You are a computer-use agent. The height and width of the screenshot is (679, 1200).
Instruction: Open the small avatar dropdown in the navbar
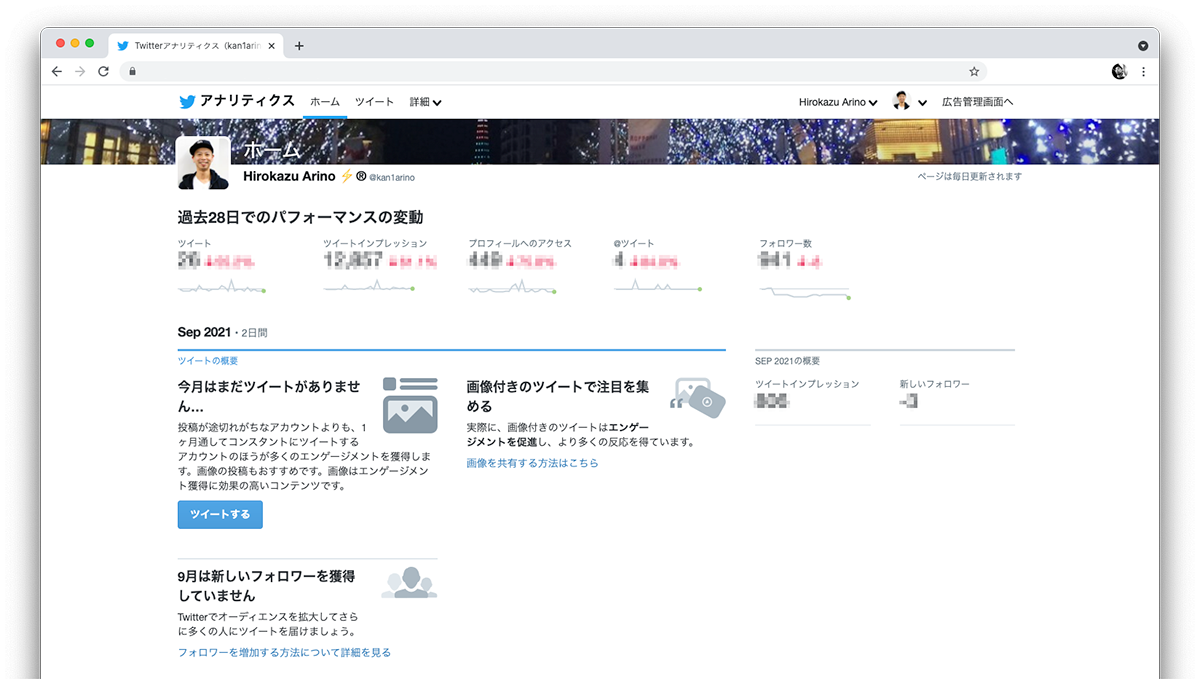coord(910,102)
